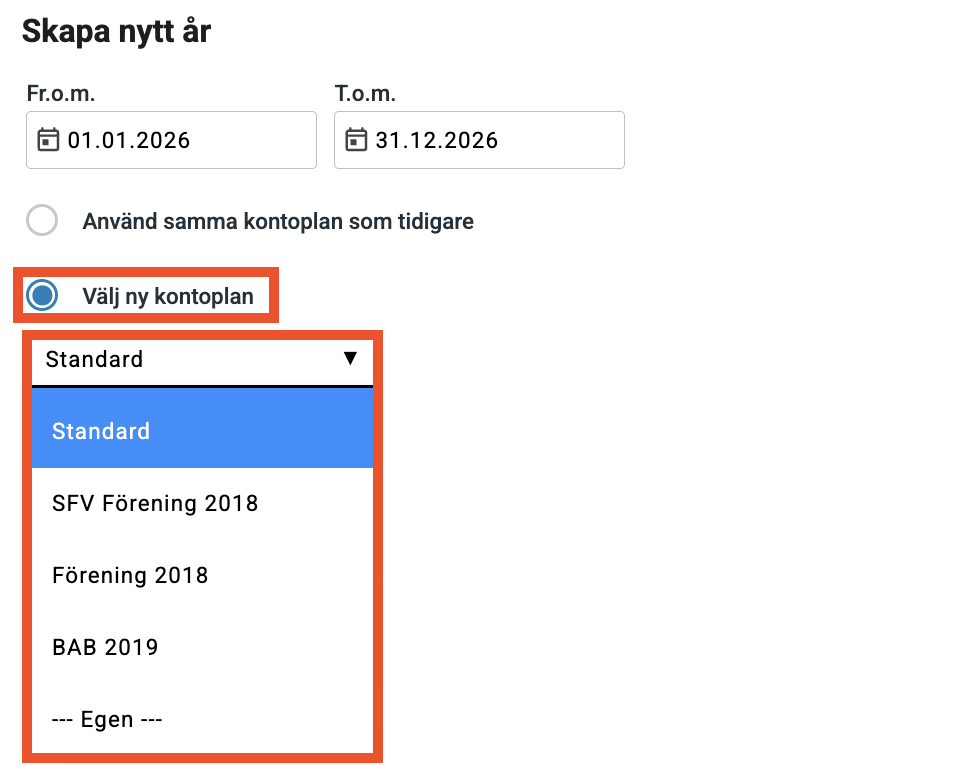Click the end date text 31.12.2026
Viewport: 960px width, 766px height.
pos(437,140)
